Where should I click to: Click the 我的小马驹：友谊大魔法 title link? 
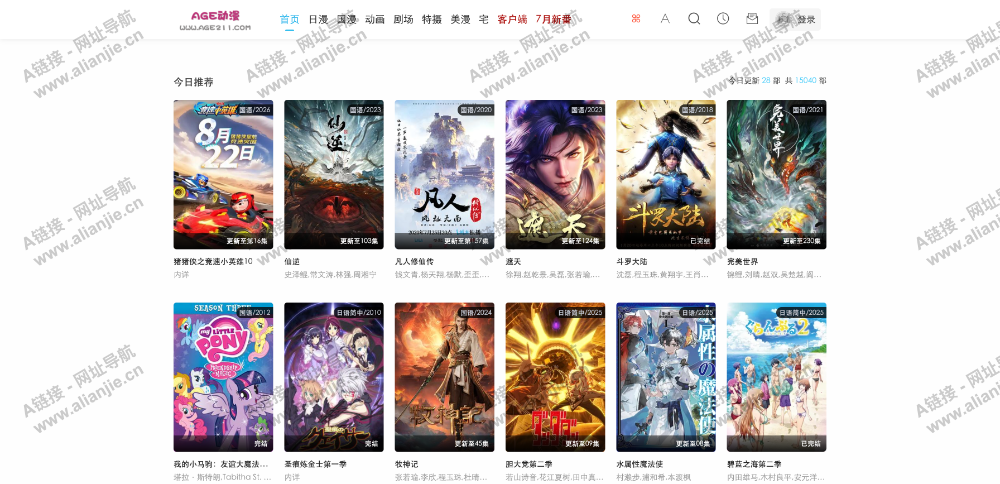[221, 464]
